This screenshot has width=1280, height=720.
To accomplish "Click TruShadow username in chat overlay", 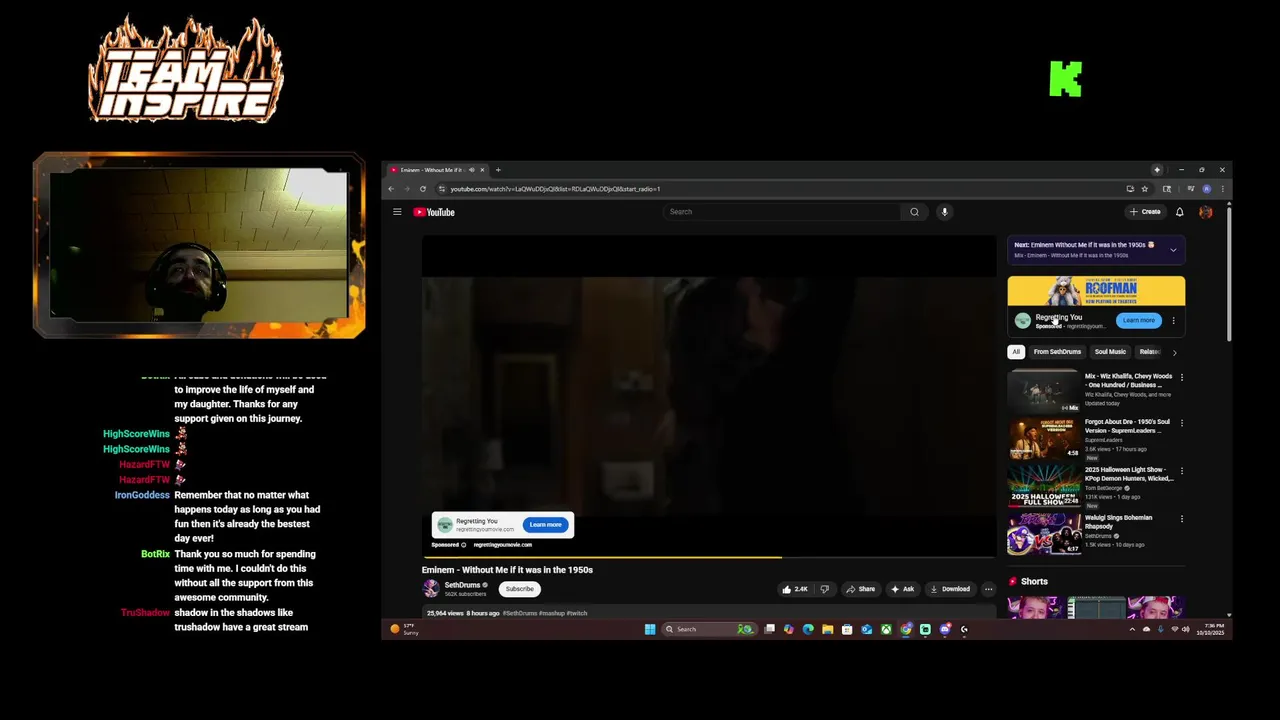I will pos(145,613).
